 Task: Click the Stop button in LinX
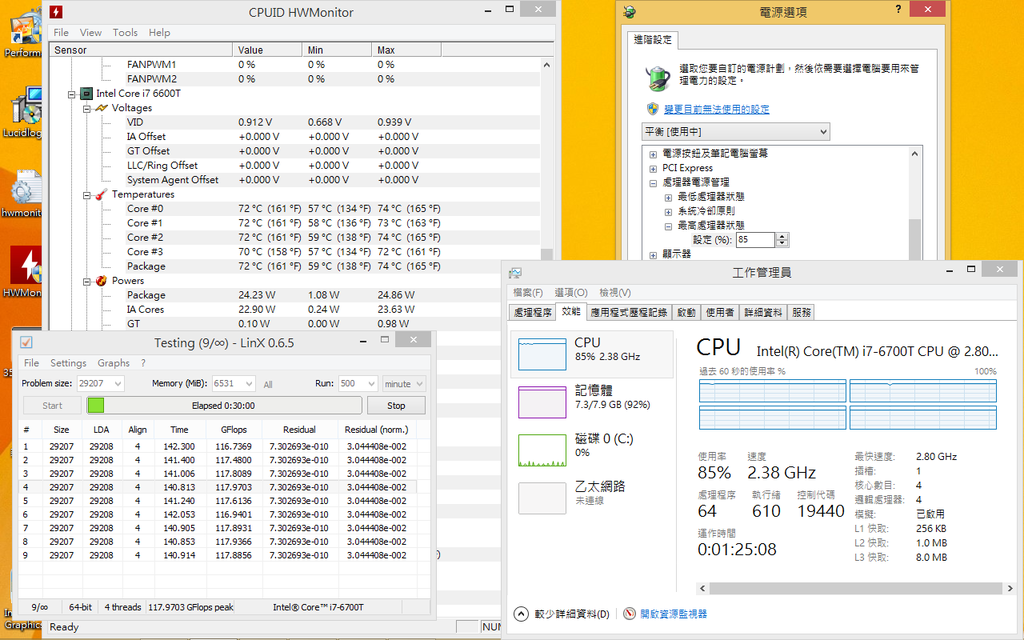(x=396, y=406)
